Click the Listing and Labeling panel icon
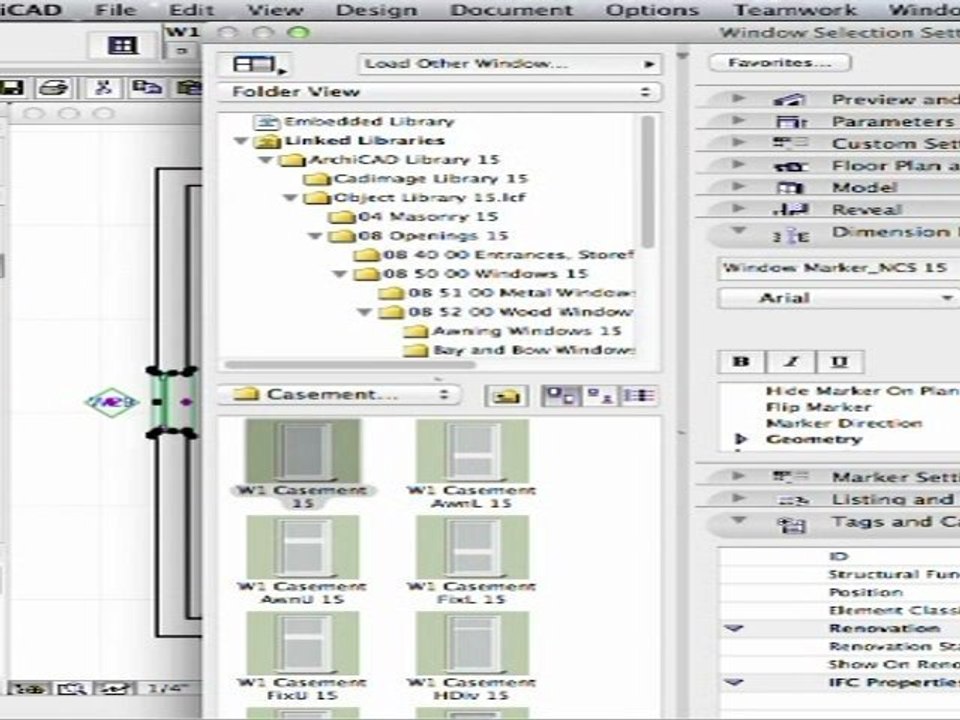The height and width of the screenshot is (720, 960). [791, 500]
